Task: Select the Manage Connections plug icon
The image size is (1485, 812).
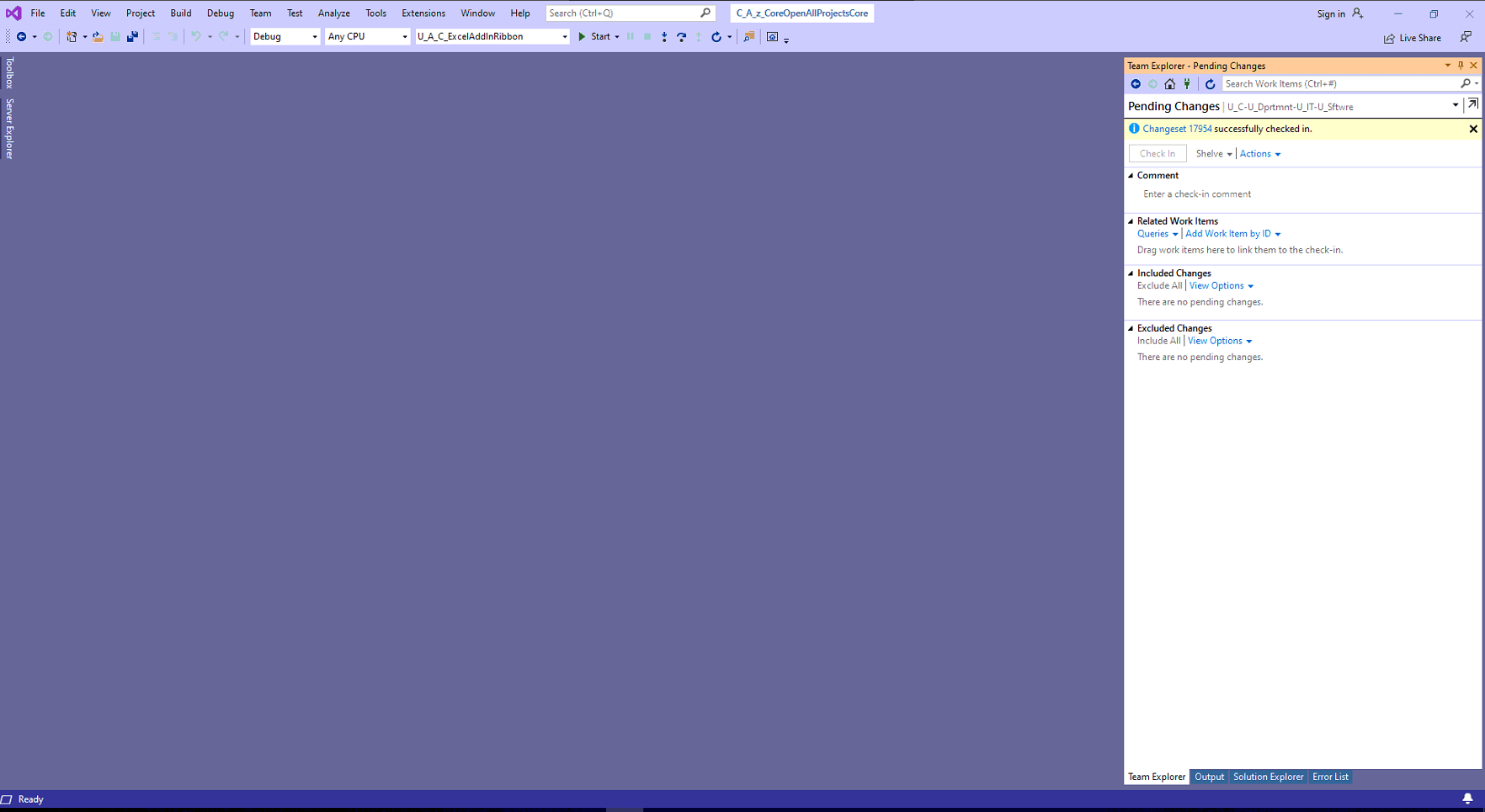Action: [1187, 83]
